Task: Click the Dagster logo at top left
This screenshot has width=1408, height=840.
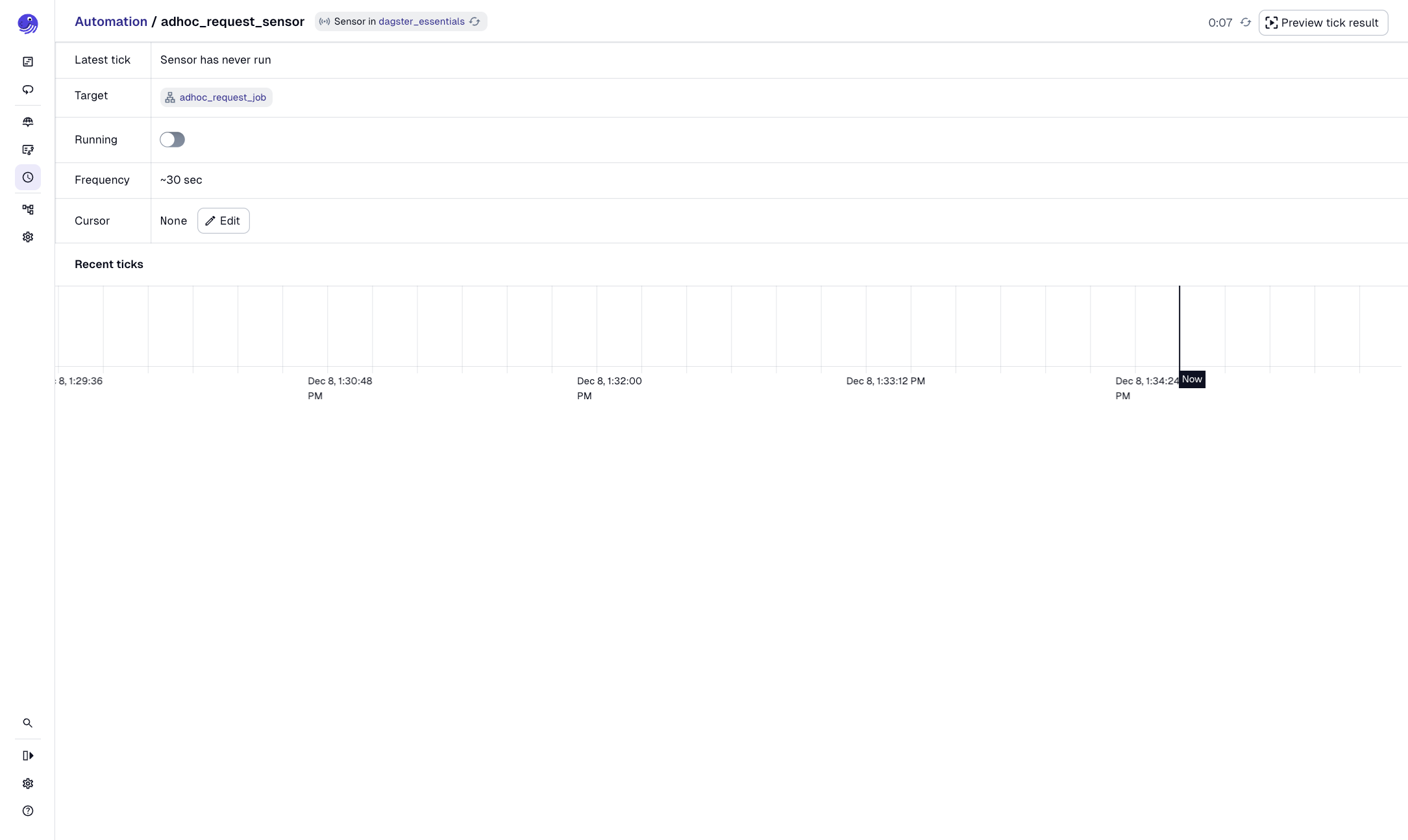Action: tap(28, 23)
